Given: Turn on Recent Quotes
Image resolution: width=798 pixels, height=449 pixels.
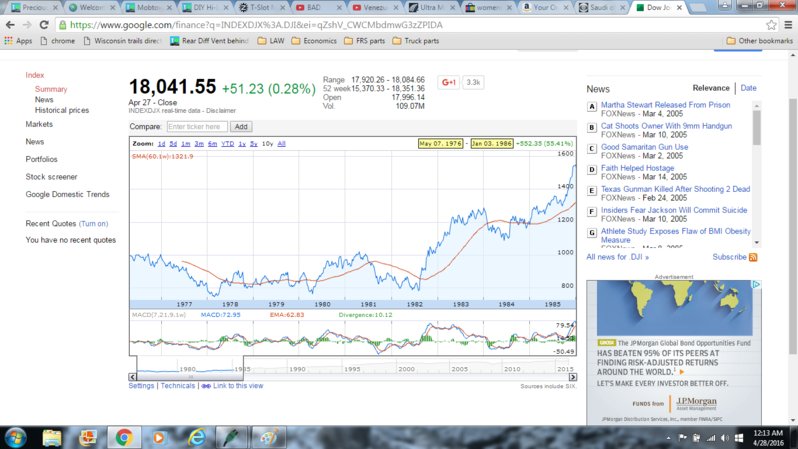Looking at the screenshot, I should pos(94,223).
